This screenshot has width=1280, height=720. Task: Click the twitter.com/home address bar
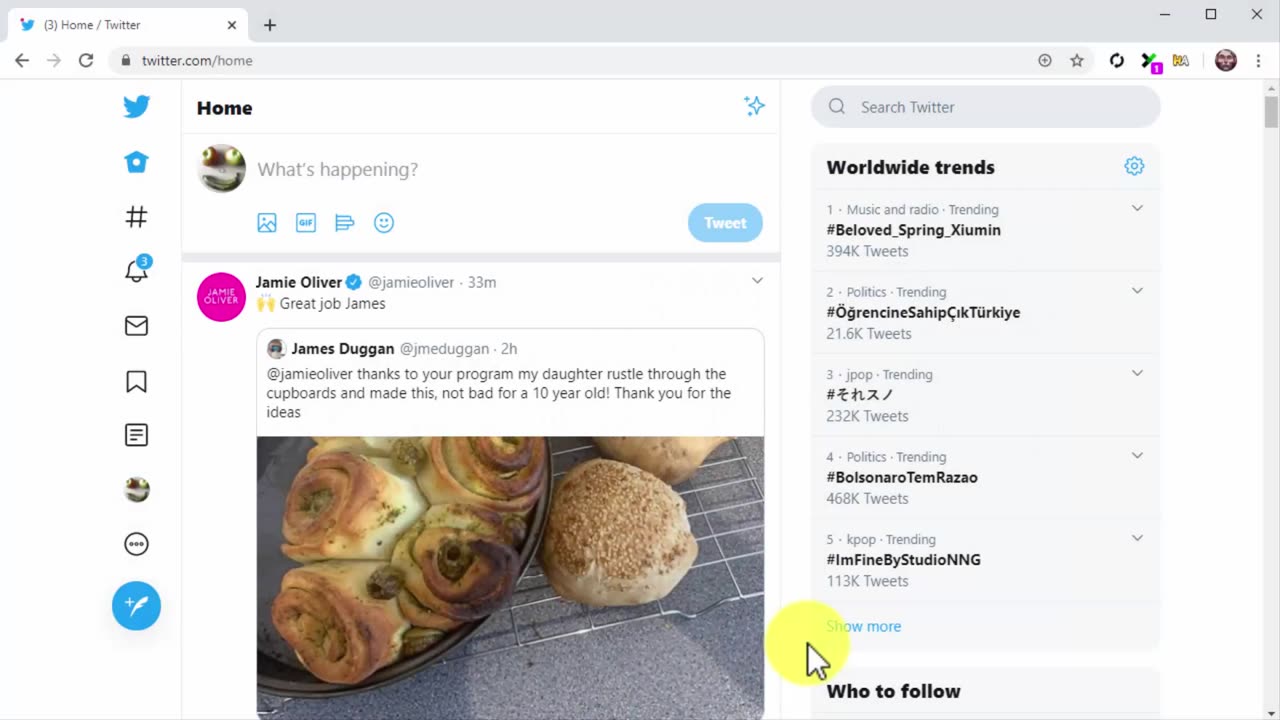pyautogui.click(x=197, y=60)
